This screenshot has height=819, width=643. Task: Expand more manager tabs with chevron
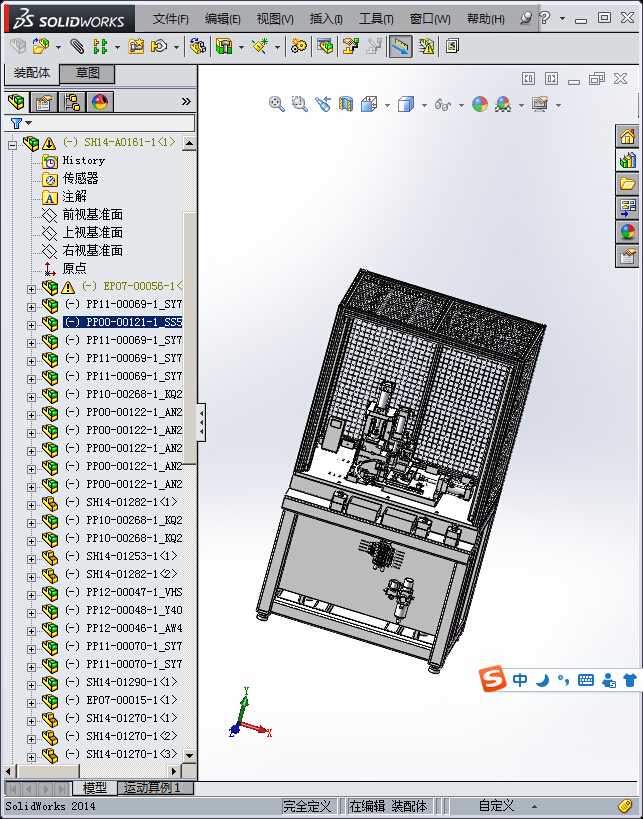click(x=186, y=101)
